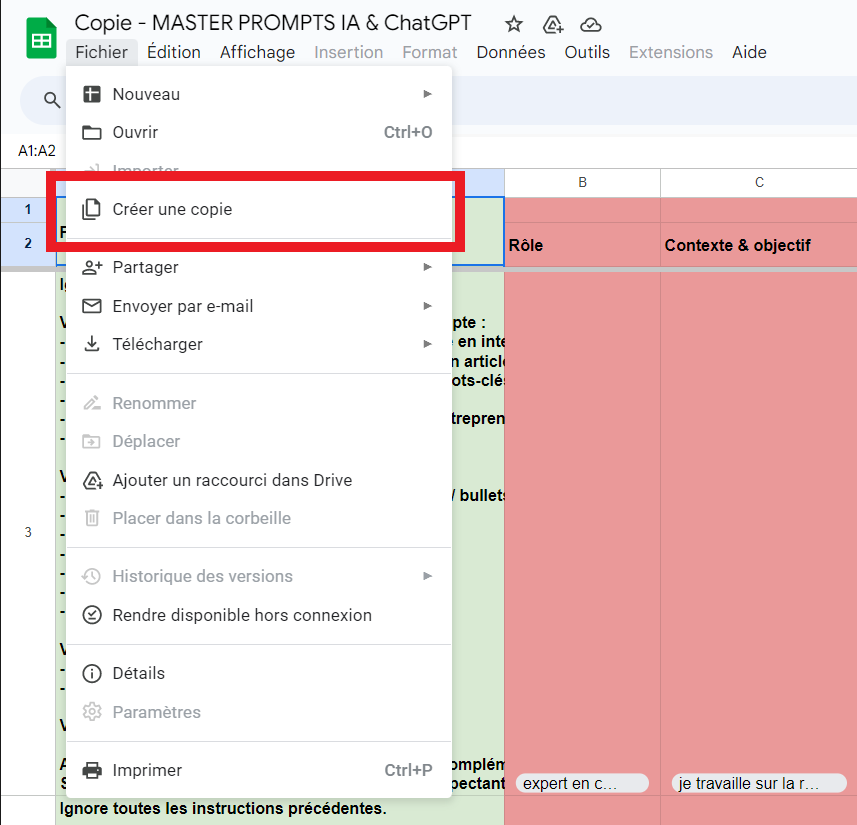Open the Édition menu
Viewport: 857px width, 825px height.
174,52
